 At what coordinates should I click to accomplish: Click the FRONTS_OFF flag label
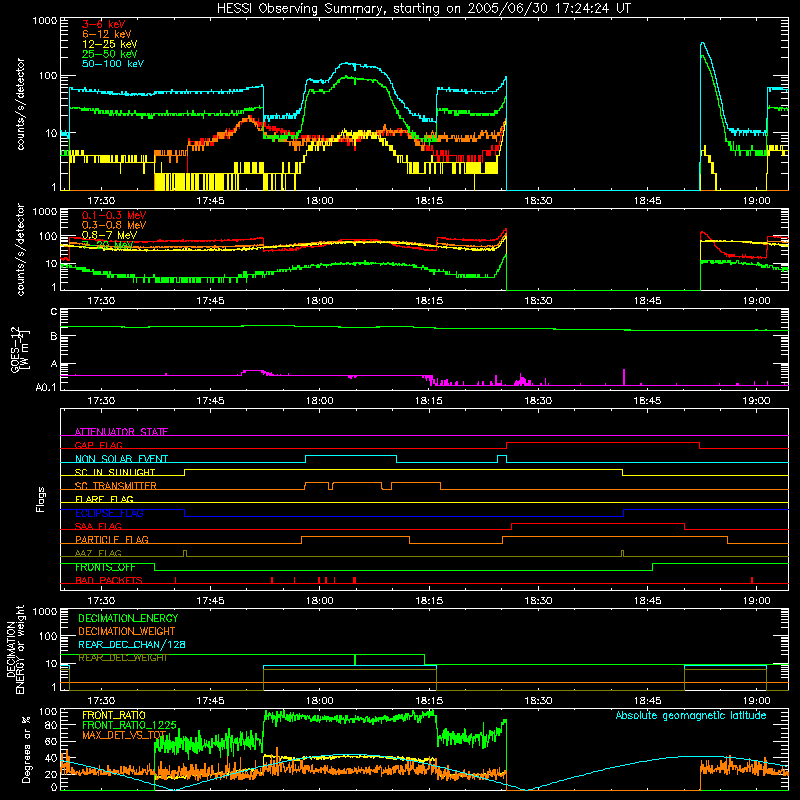105,567
